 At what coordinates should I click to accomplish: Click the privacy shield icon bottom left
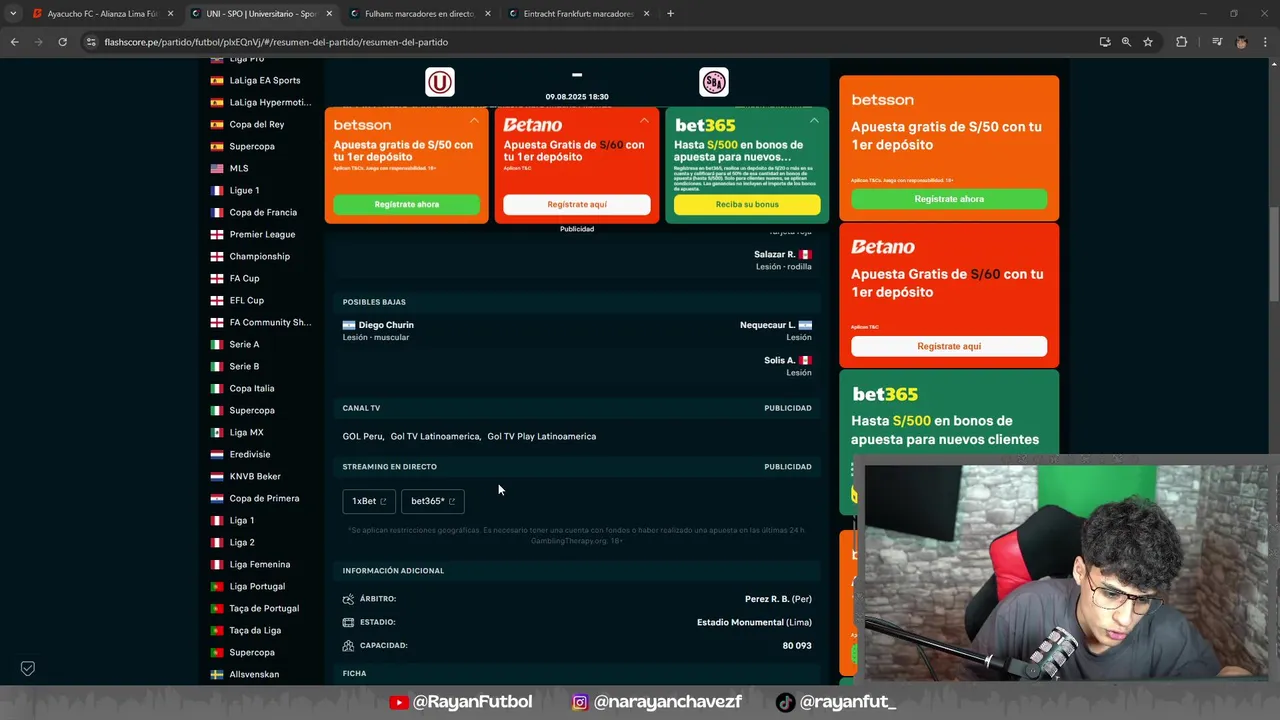pyautogui.click(x=28, y=668)
